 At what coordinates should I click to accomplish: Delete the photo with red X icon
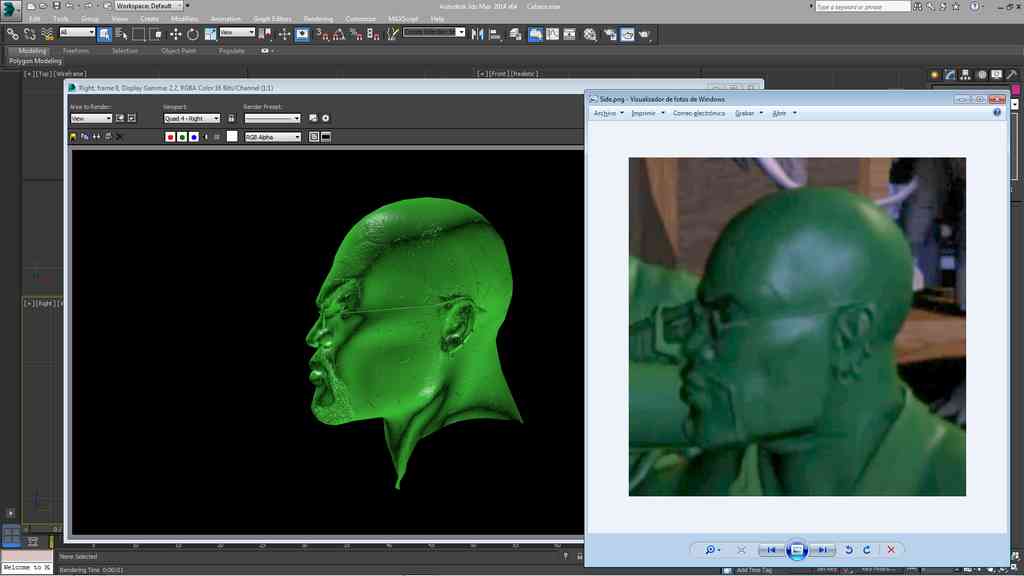coord(890,550)
